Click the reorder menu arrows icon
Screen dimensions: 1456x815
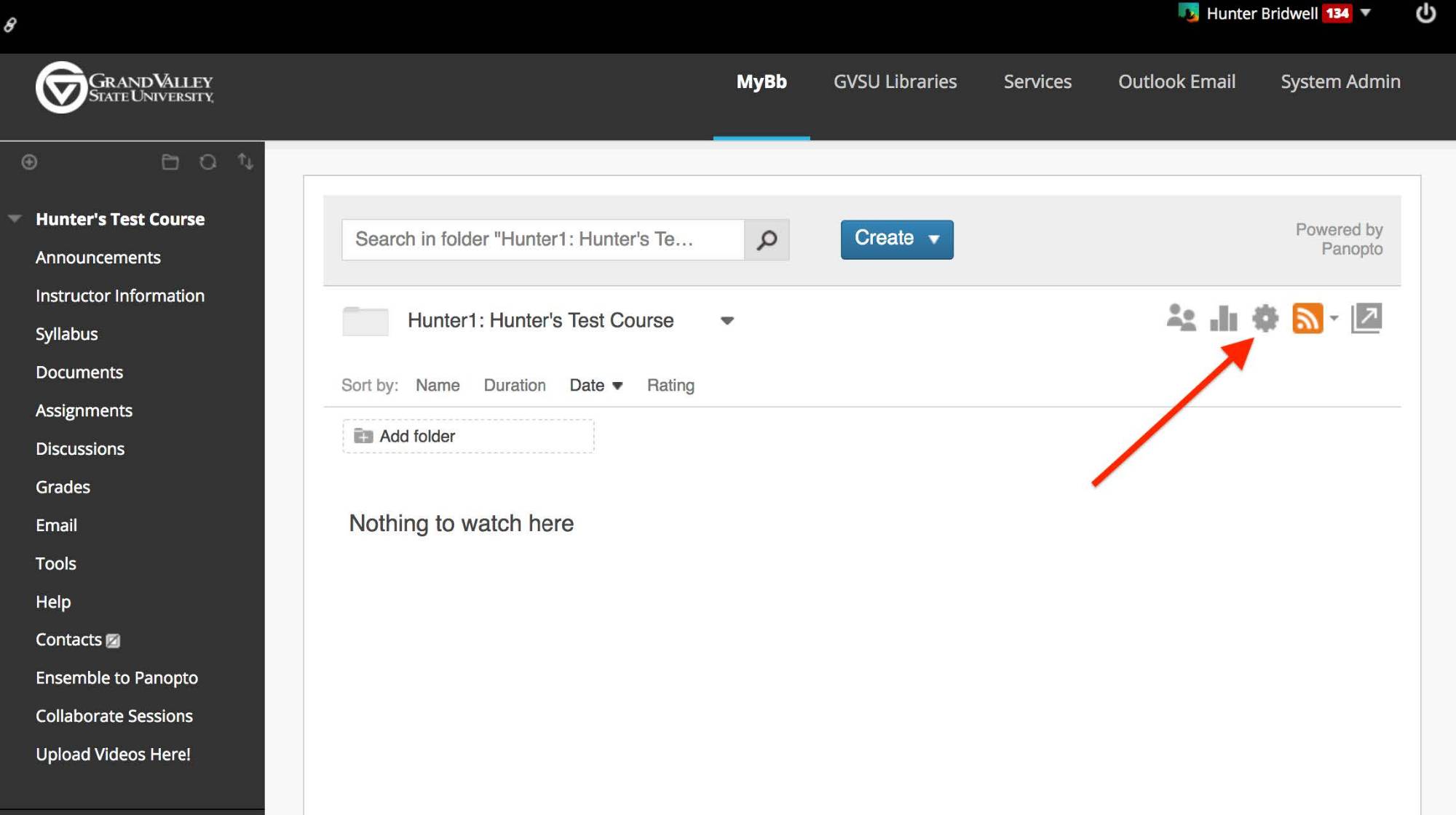click(x=246, y=162)
